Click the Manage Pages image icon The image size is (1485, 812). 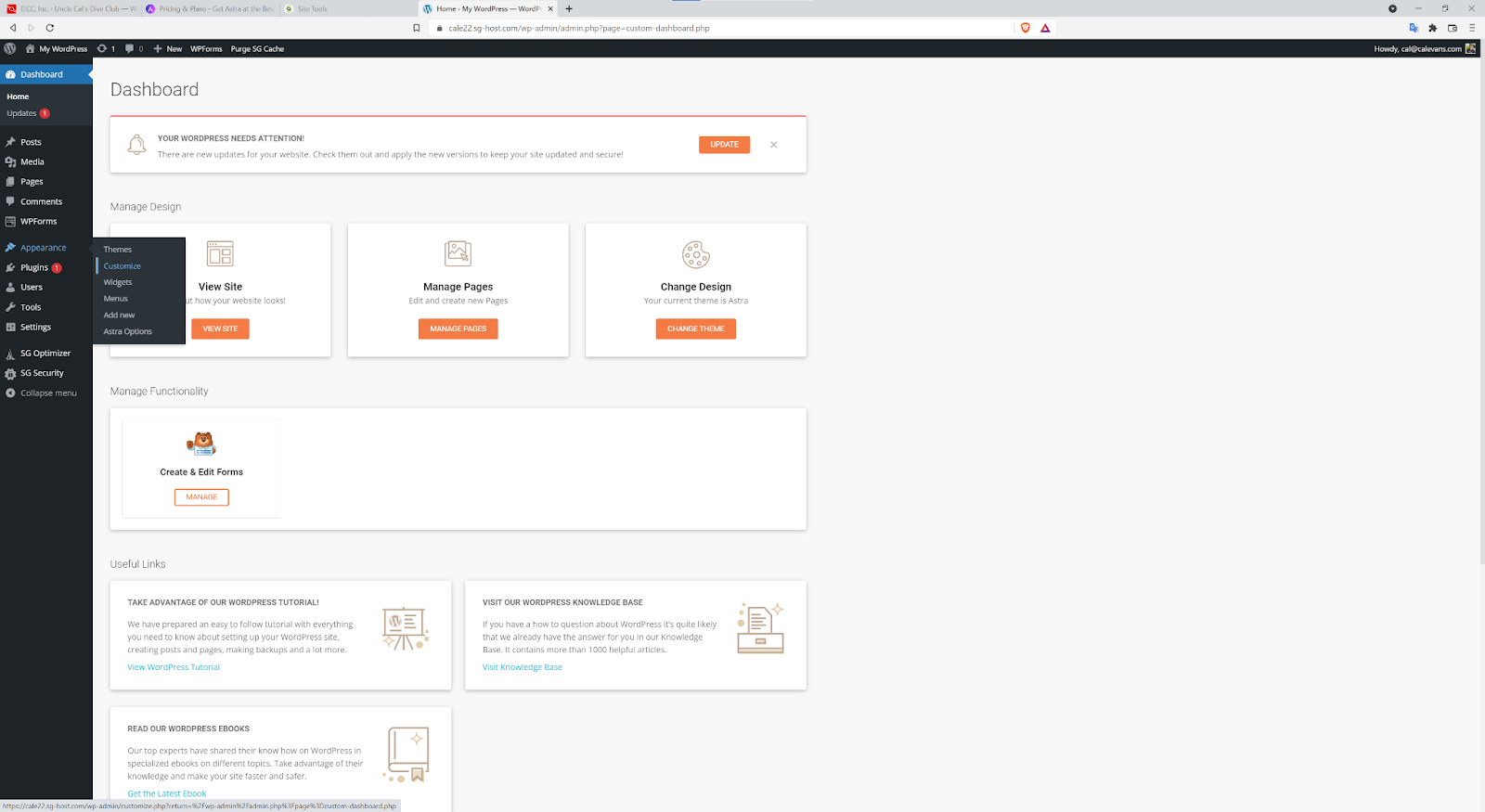[x=458, y=253]
